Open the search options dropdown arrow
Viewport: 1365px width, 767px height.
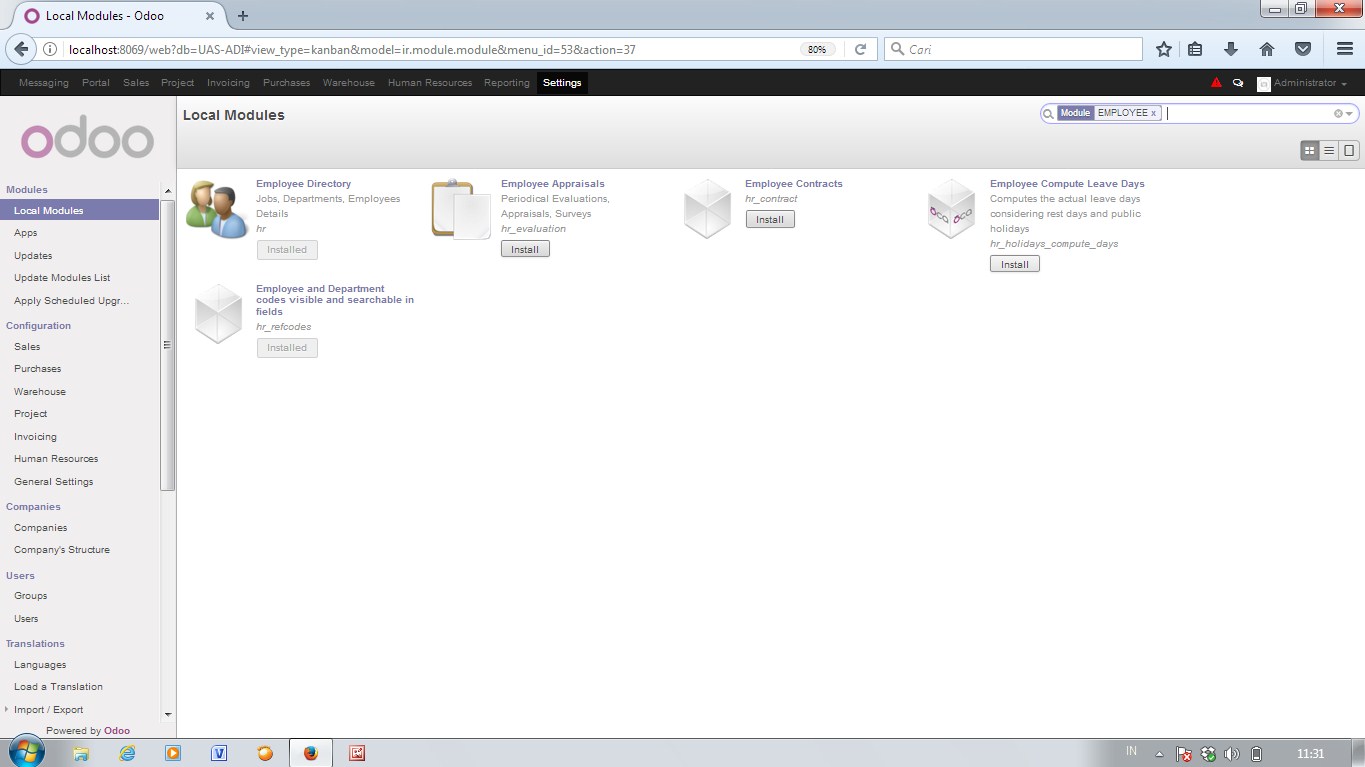pos(1349,113)
